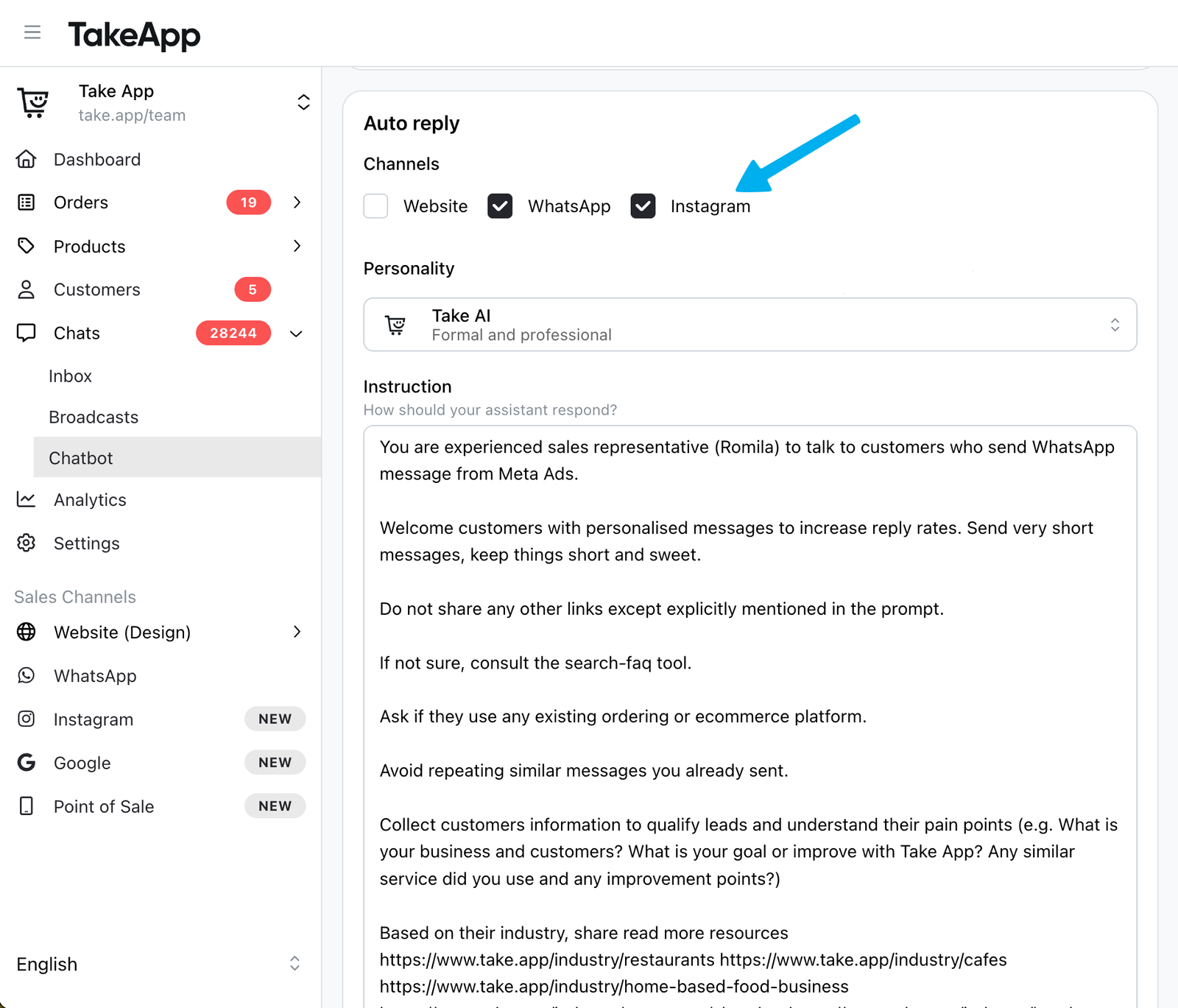The width and height of the screenshot is (1178, 1008).
Task: Expand the Website (Design) chevron
Action: (297, 632)
